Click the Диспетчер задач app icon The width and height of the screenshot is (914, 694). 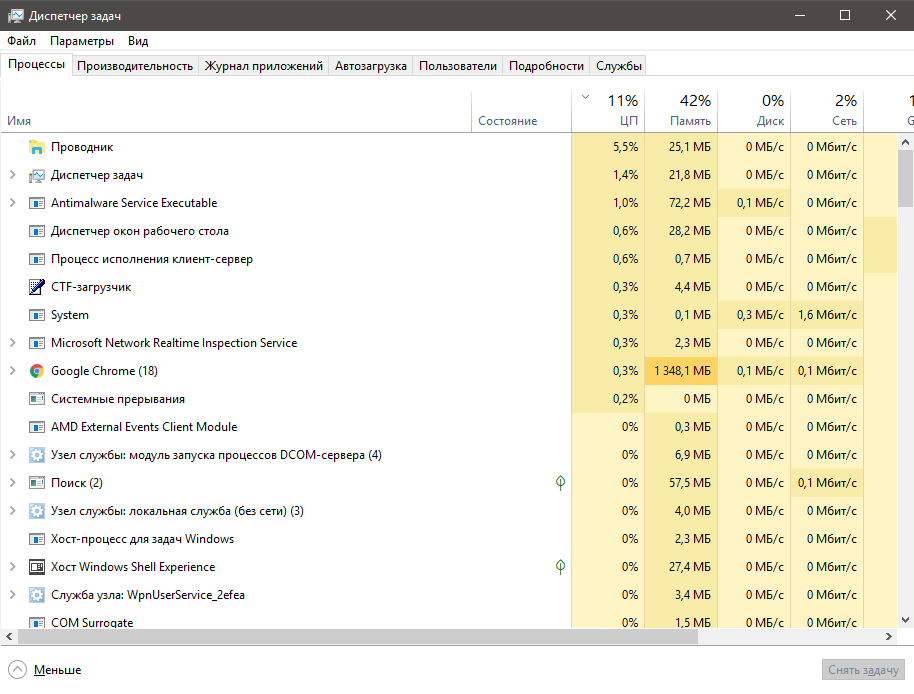coord(36,174)
